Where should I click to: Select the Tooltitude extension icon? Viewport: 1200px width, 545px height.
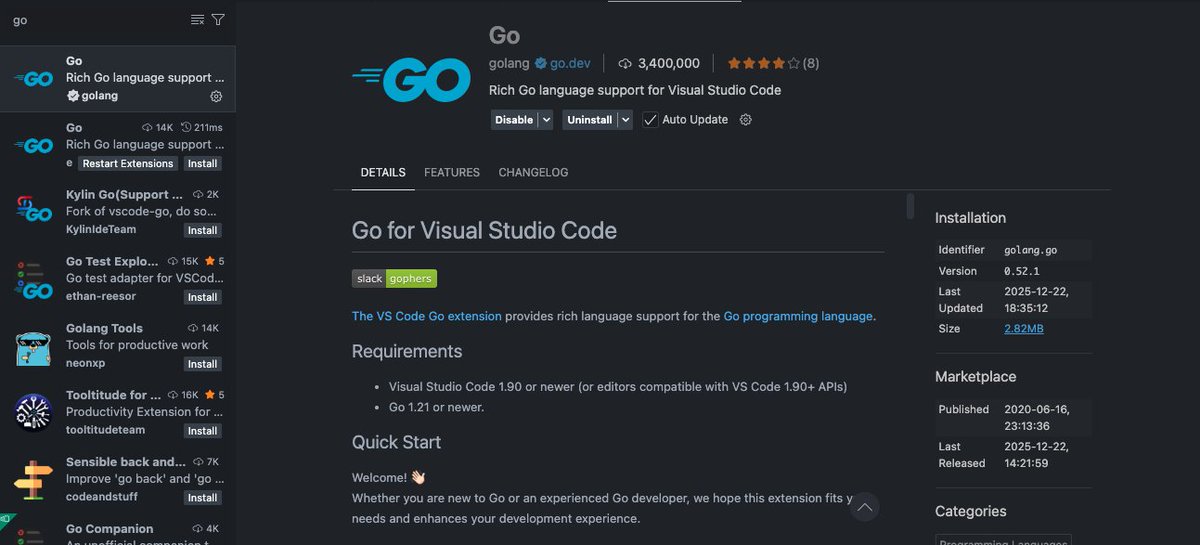(x=33, y=412)
